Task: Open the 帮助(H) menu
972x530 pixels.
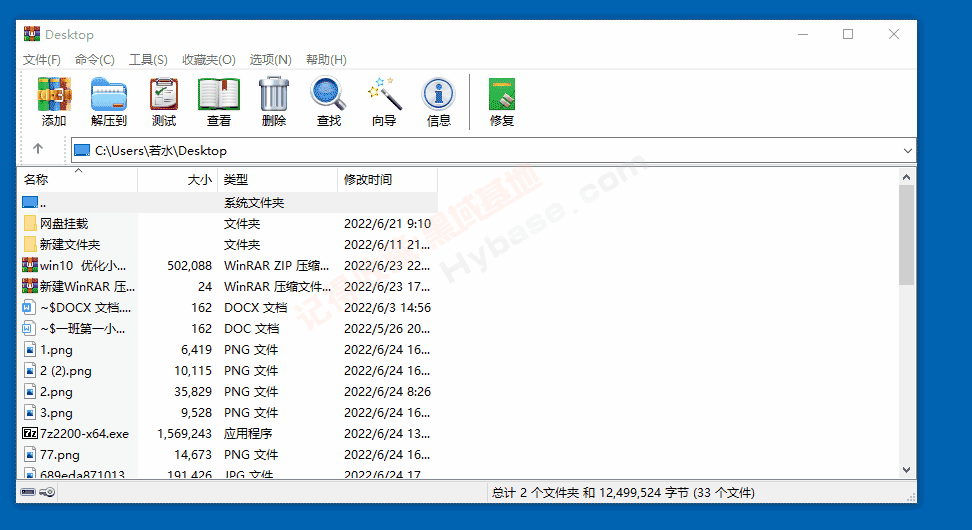Action: coord(326,60)
